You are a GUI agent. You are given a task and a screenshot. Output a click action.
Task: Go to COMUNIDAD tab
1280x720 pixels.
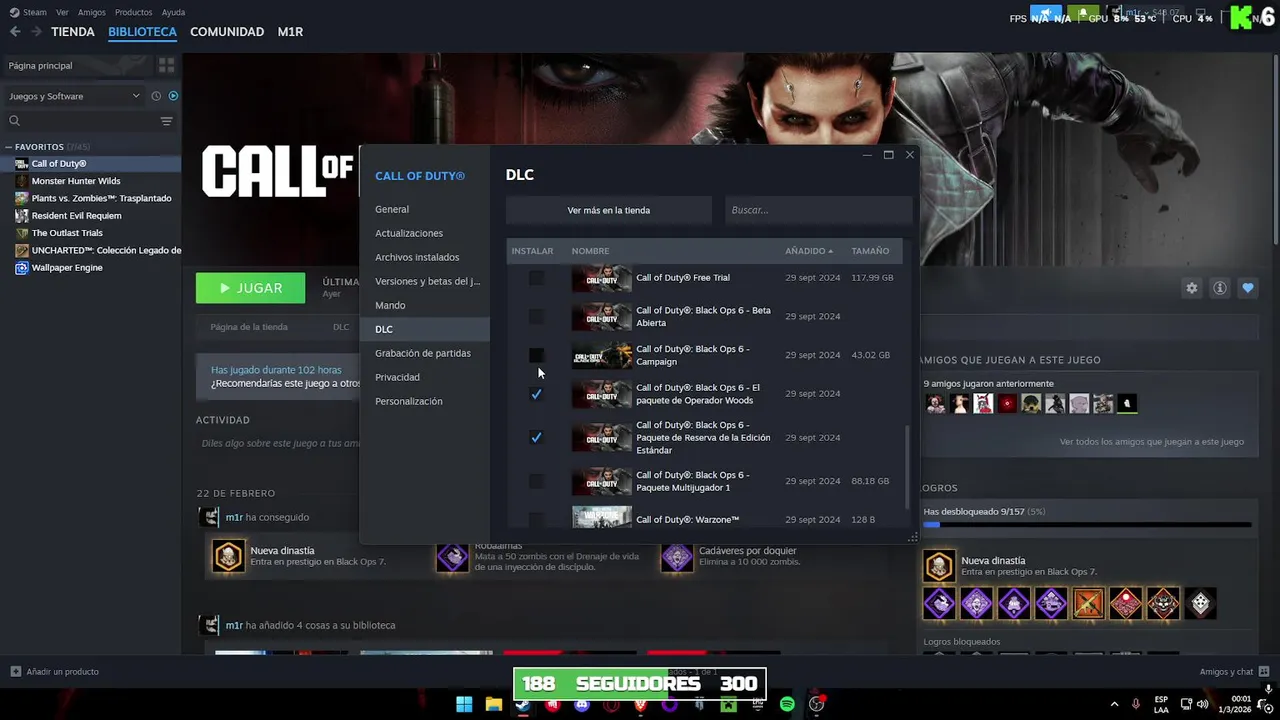(x=227, y=32)
